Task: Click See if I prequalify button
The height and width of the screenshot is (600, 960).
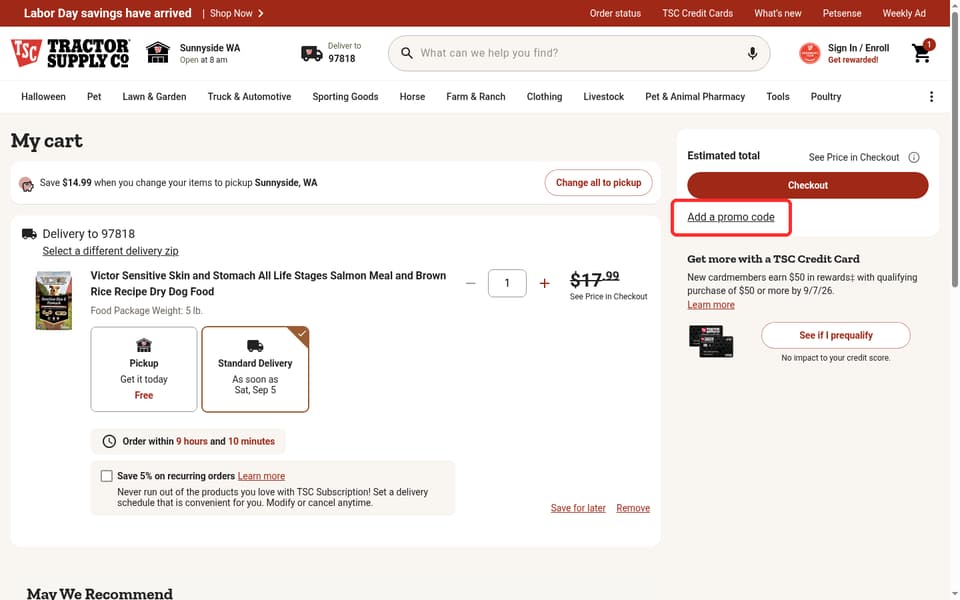Action: pos(836,335)
